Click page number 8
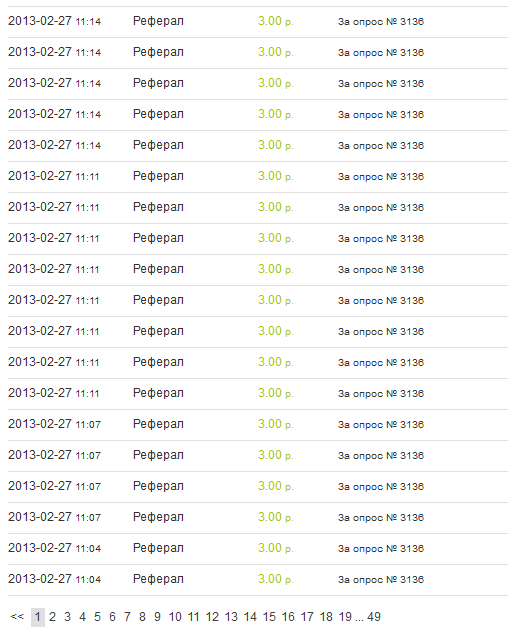Screen dimensions: 515x637 (x=142, y=617)
